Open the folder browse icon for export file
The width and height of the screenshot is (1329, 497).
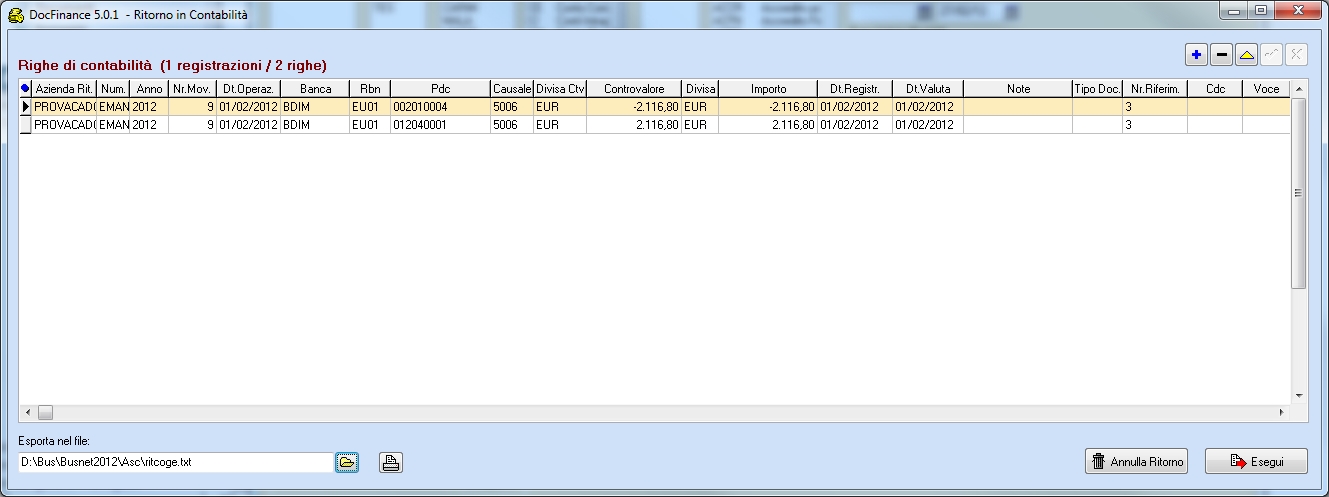pyautogui.click(x=347, y=462)
